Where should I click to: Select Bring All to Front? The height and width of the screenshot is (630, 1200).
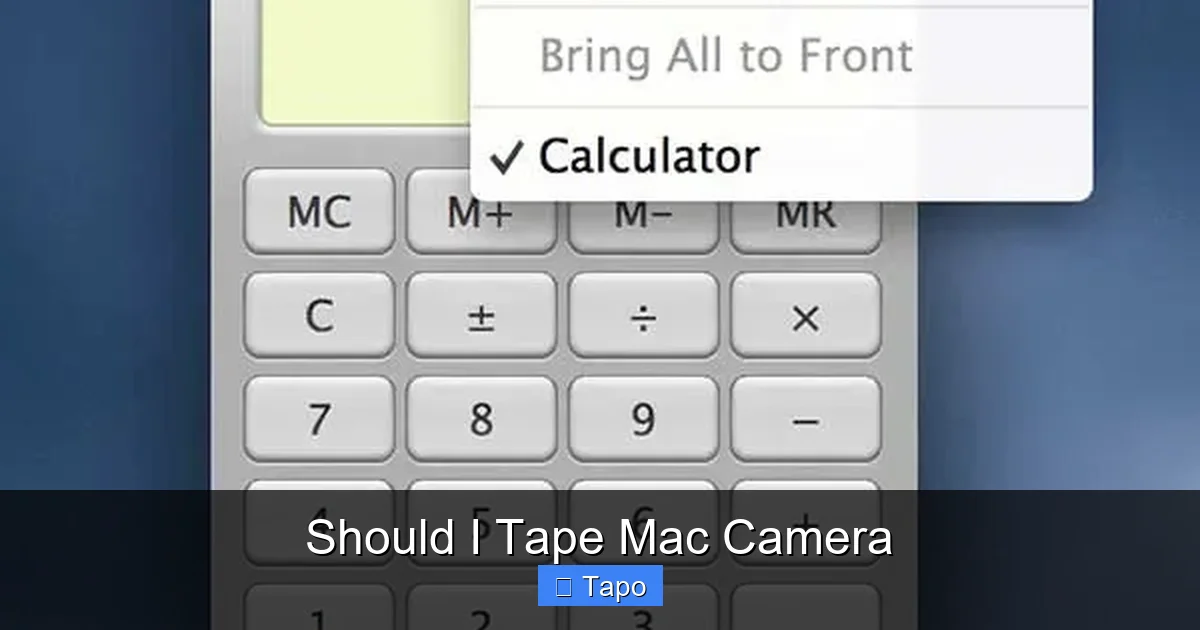(x=724, y=55)
